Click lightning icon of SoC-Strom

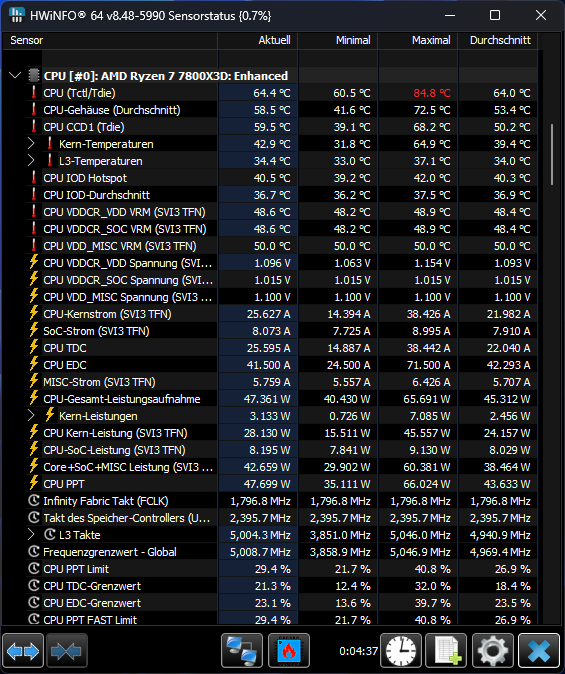[34, 331]
